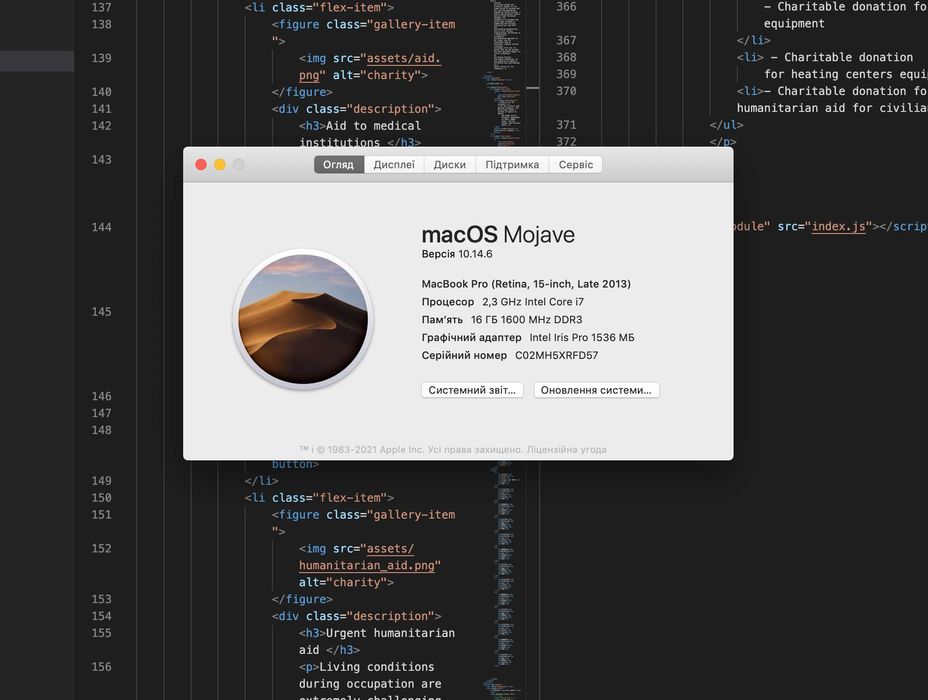Click line number 144 in left editor
The image size is (928, 700).
point(101,227)
